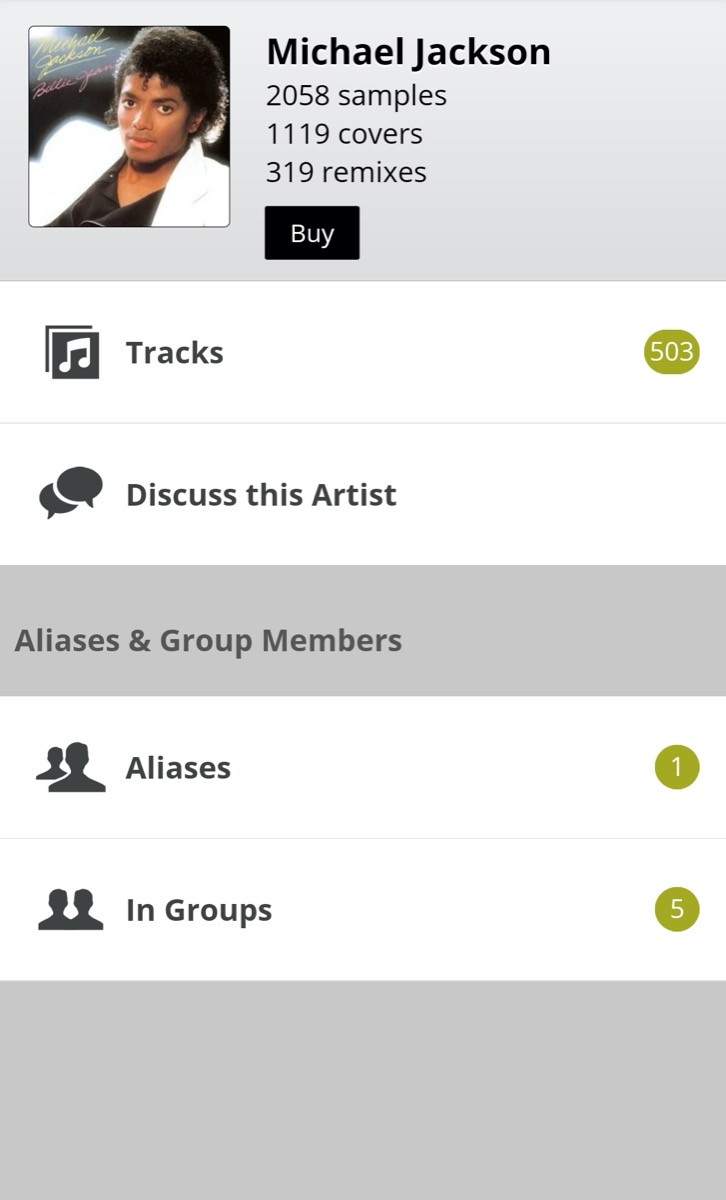Viewport: 726px width, 1200px height.
Task: Tap the empty gray area below In Groups
Action: pyautogui.click(x=363, y=1090)
